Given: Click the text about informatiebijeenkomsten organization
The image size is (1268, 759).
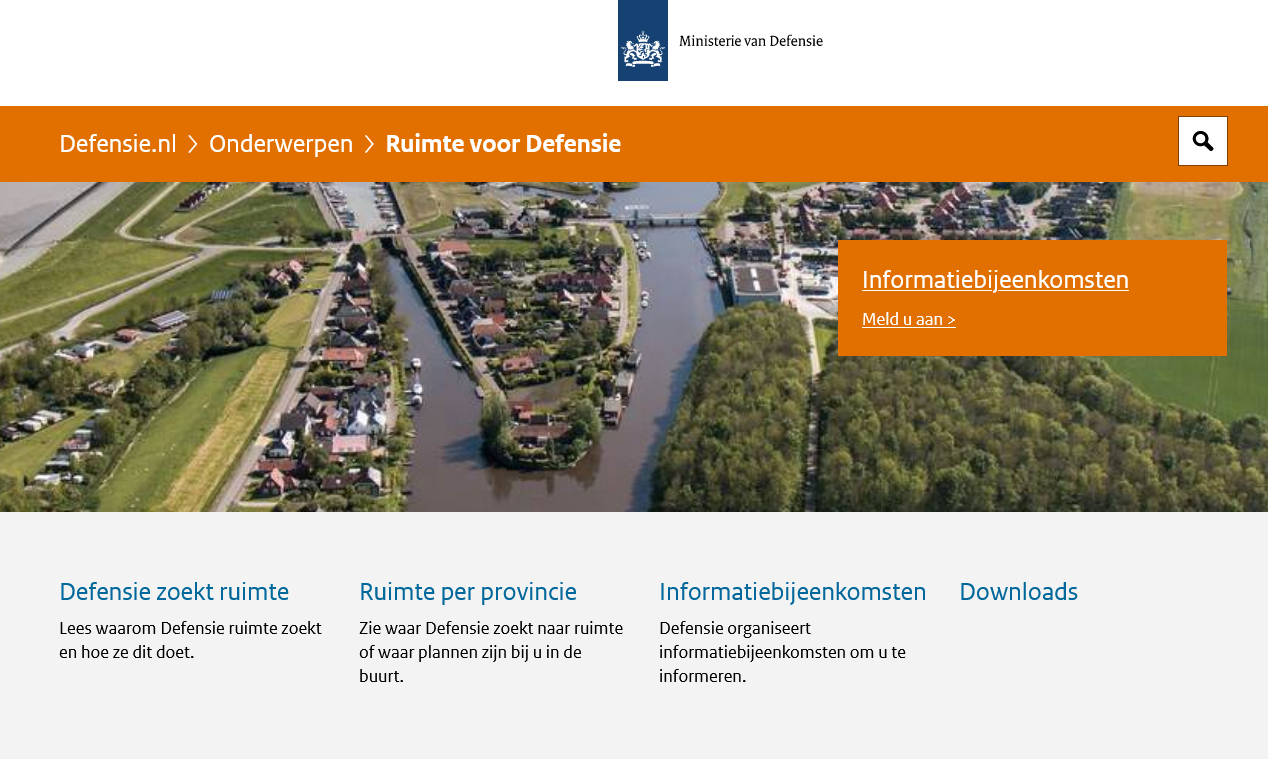Looking at the screenshot, I should tap(782, 652).
